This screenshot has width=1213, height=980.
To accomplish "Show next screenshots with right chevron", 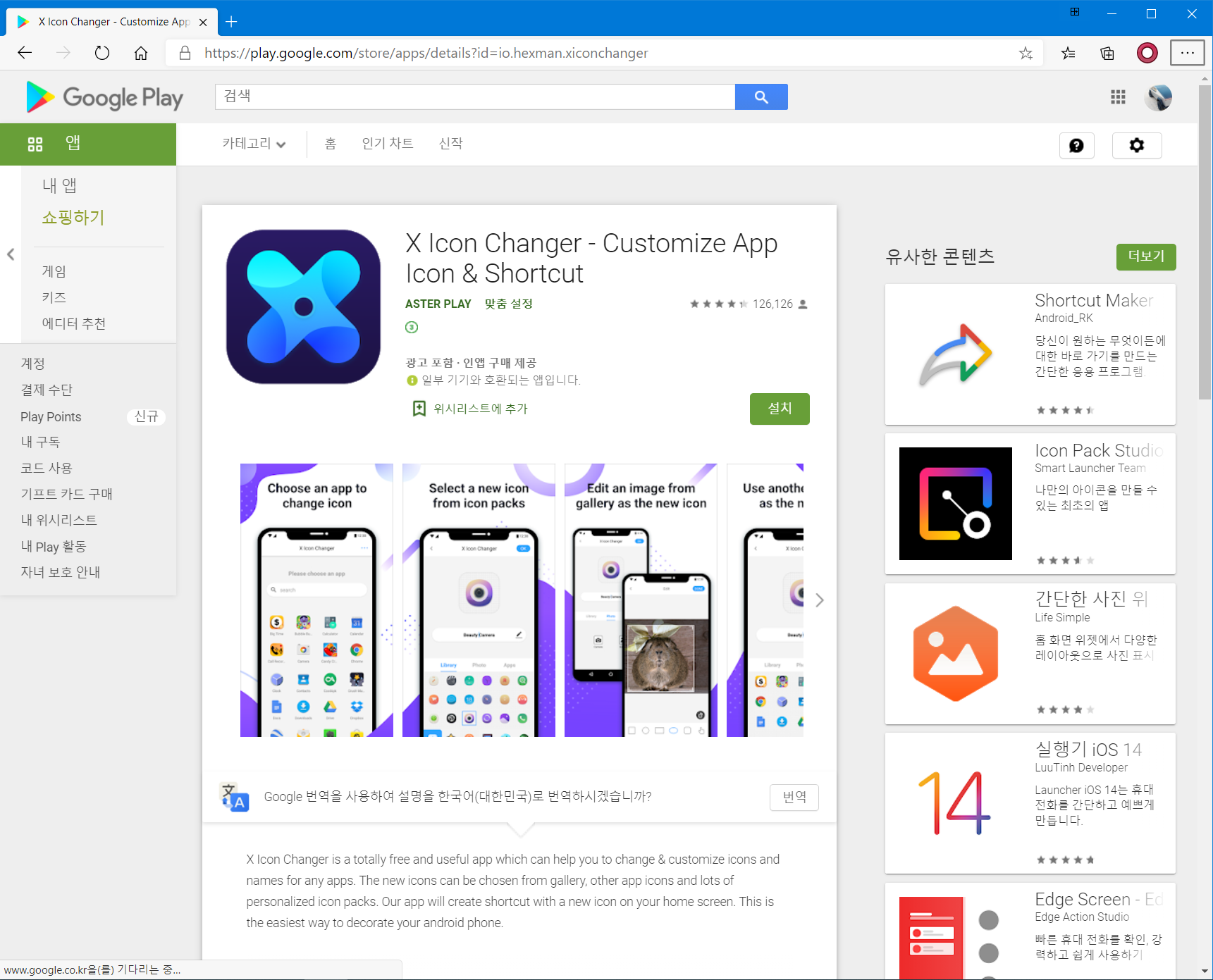I will click(x=820, y=600).
